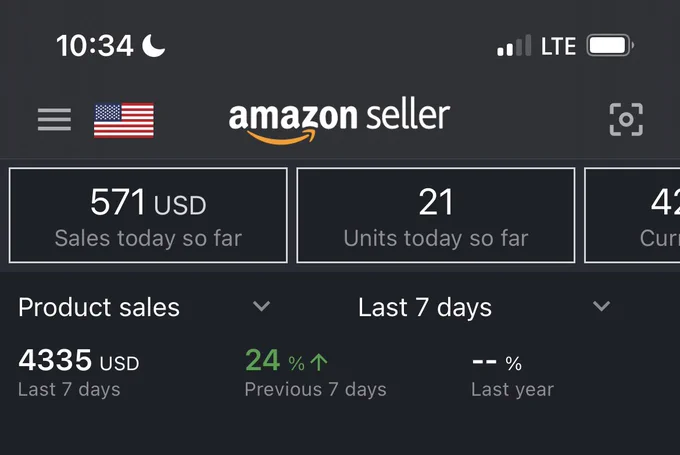Open the barcode scanner camera icon

(626, 119)
